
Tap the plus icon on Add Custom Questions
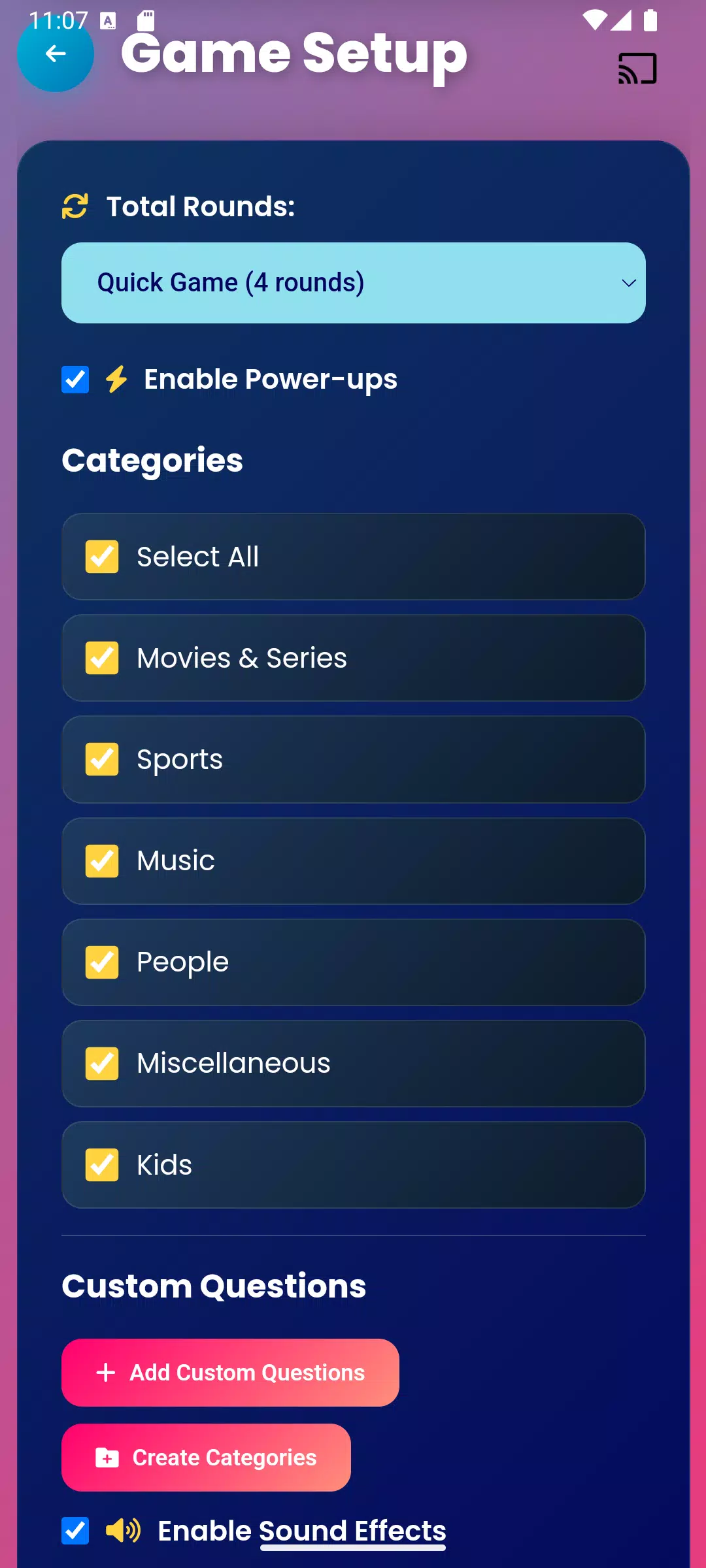pos(106,1373)
